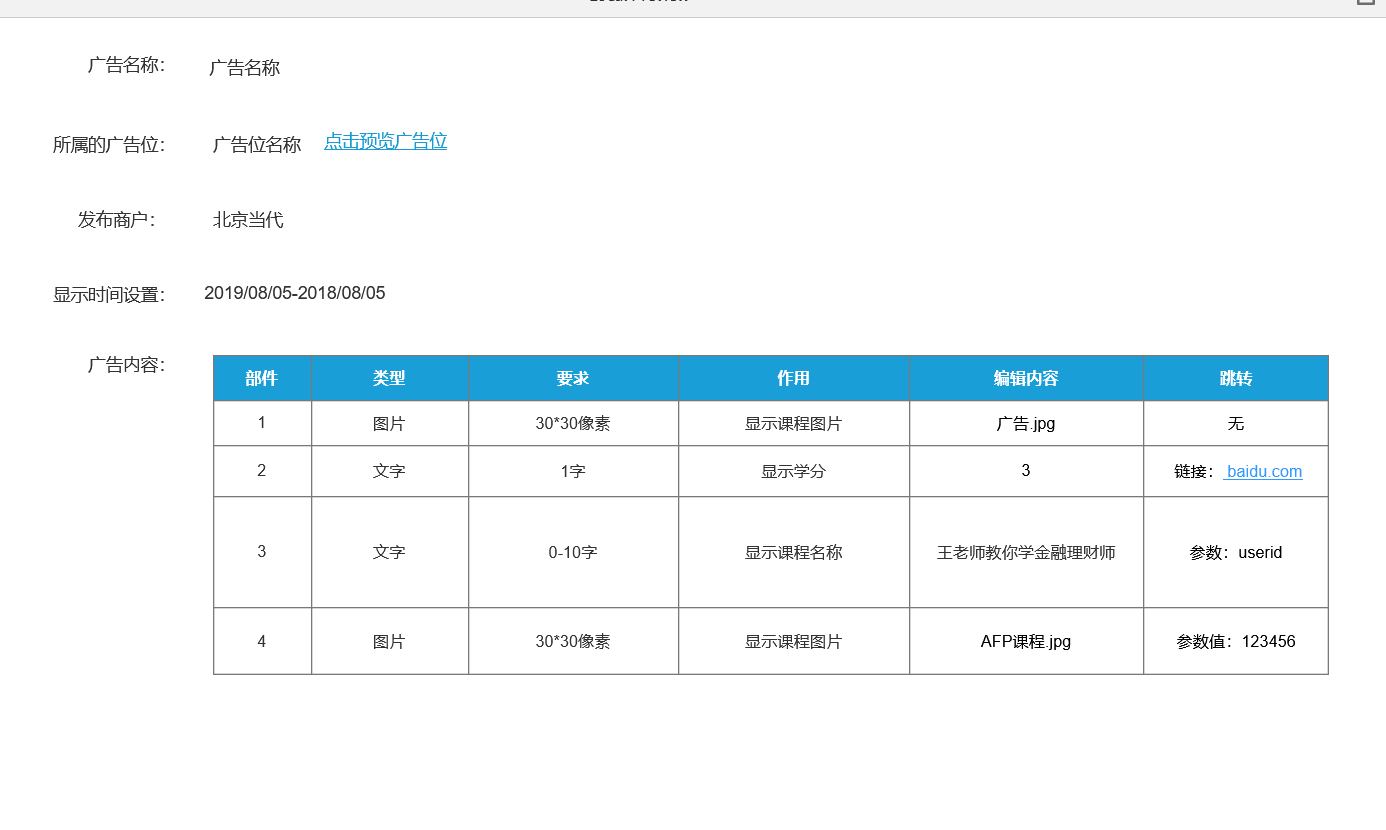Image resolution: width=1386 pixels, height=830 pixels.
Task: Click the 类型 column header
Action: click(390, 378)
